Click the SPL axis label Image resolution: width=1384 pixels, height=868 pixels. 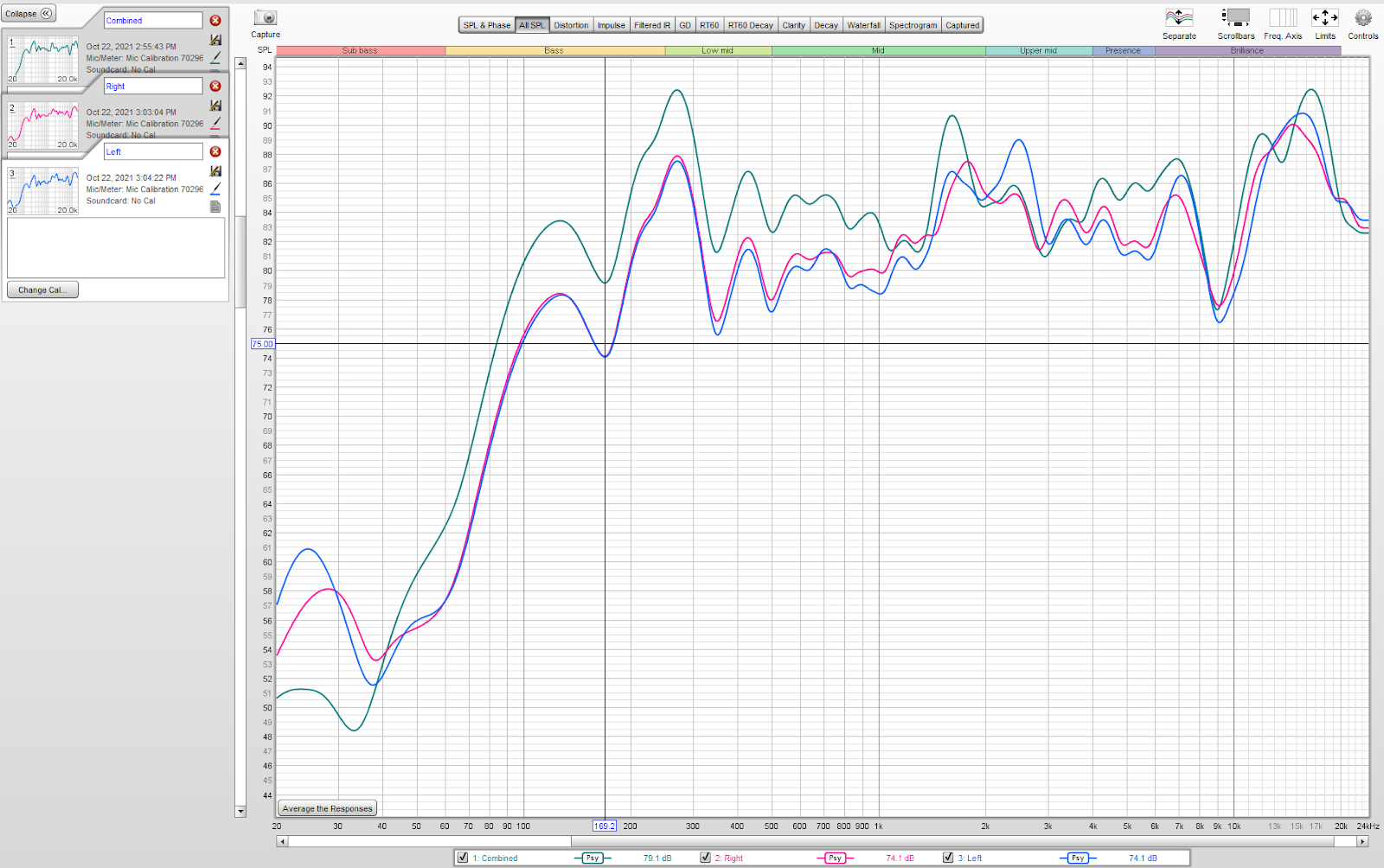[265, 50]
